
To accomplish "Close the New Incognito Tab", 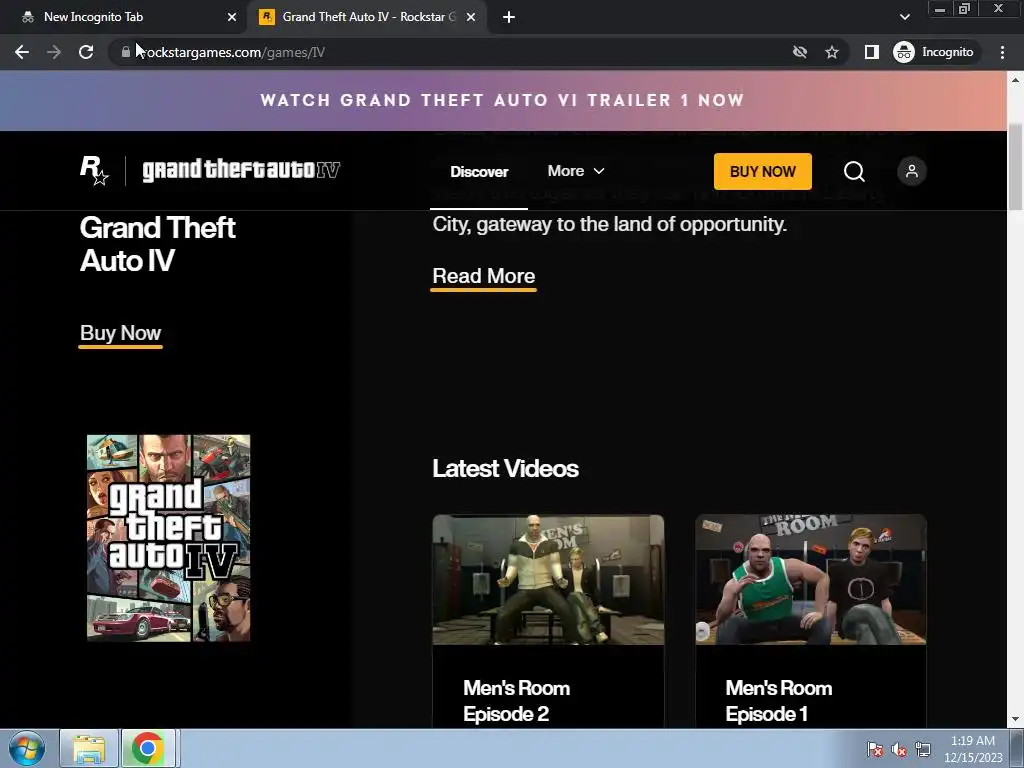I will [232, 17].
